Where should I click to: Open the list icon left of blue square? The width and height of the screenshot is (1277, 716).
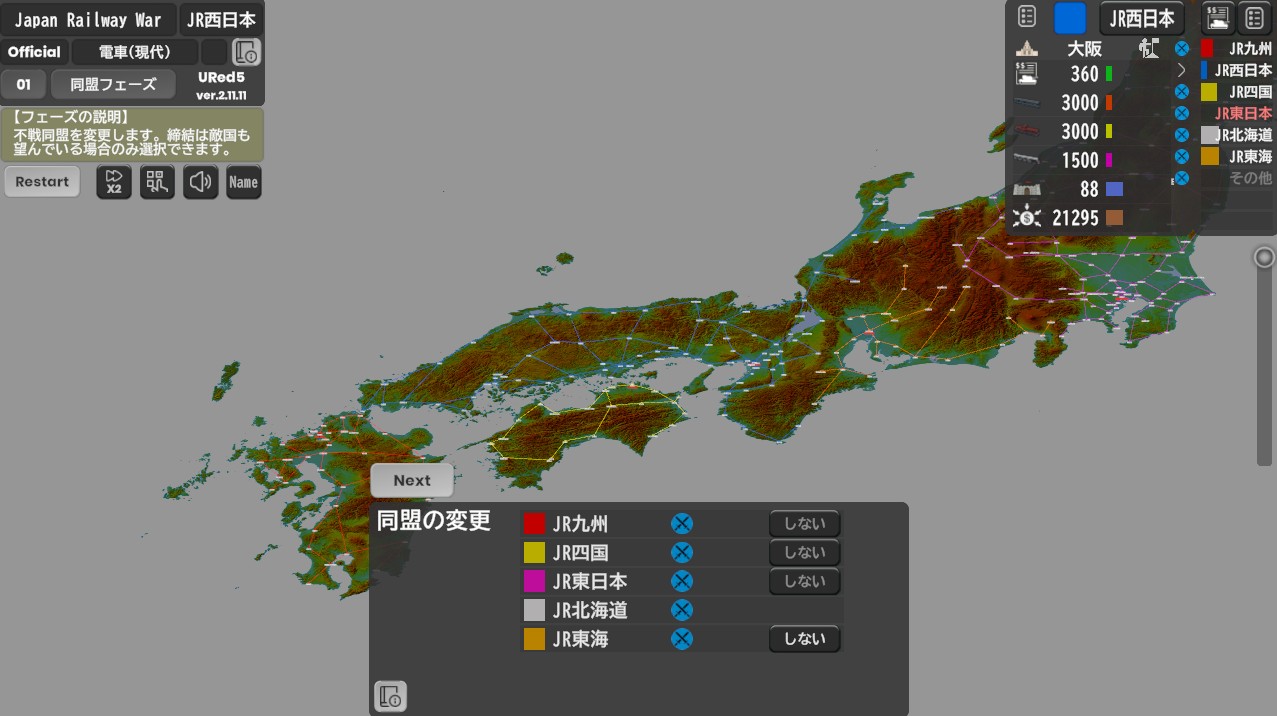coord(1027,17)
